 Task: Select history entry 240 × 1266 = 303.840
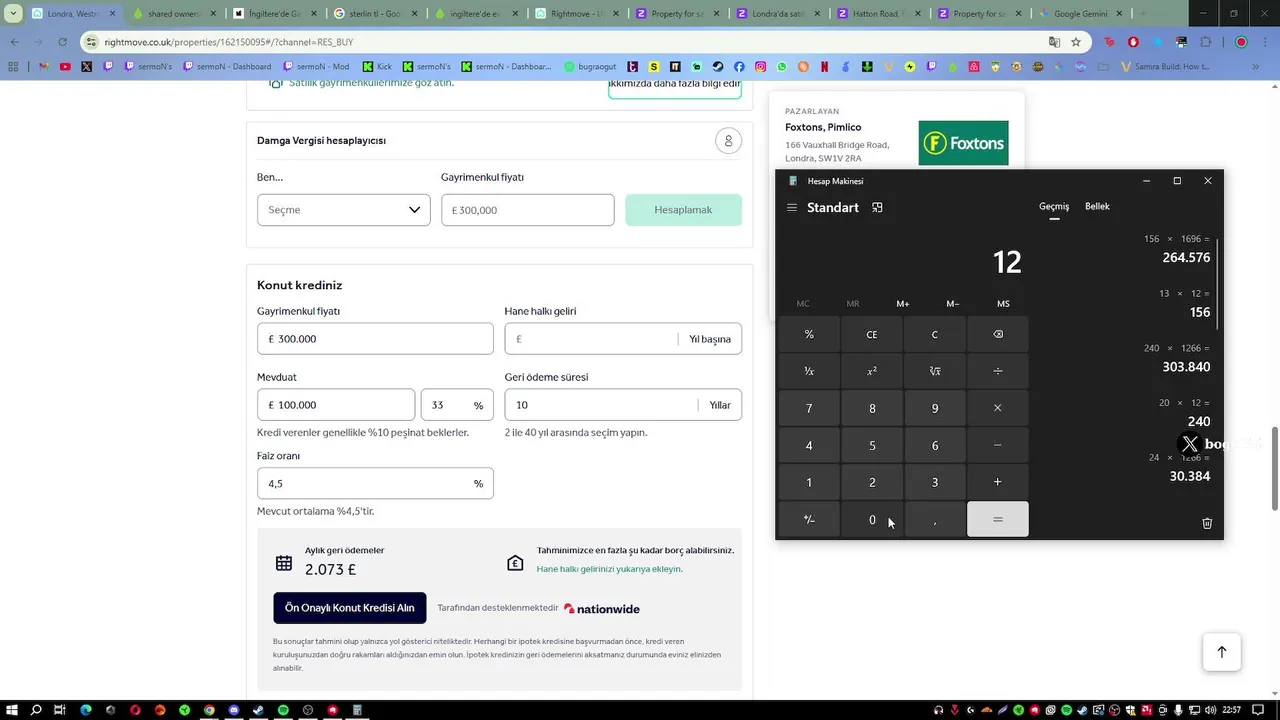[1175, 358]
